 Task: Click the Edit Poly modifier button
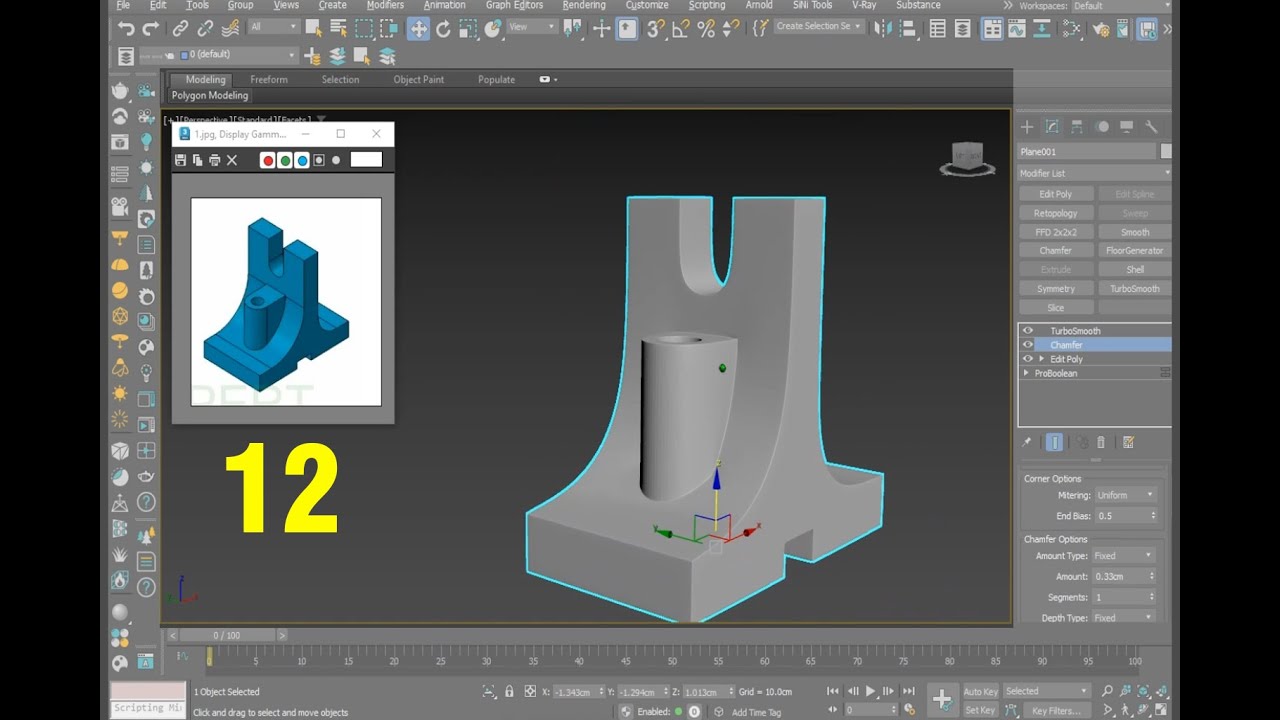pos(1055,194)
